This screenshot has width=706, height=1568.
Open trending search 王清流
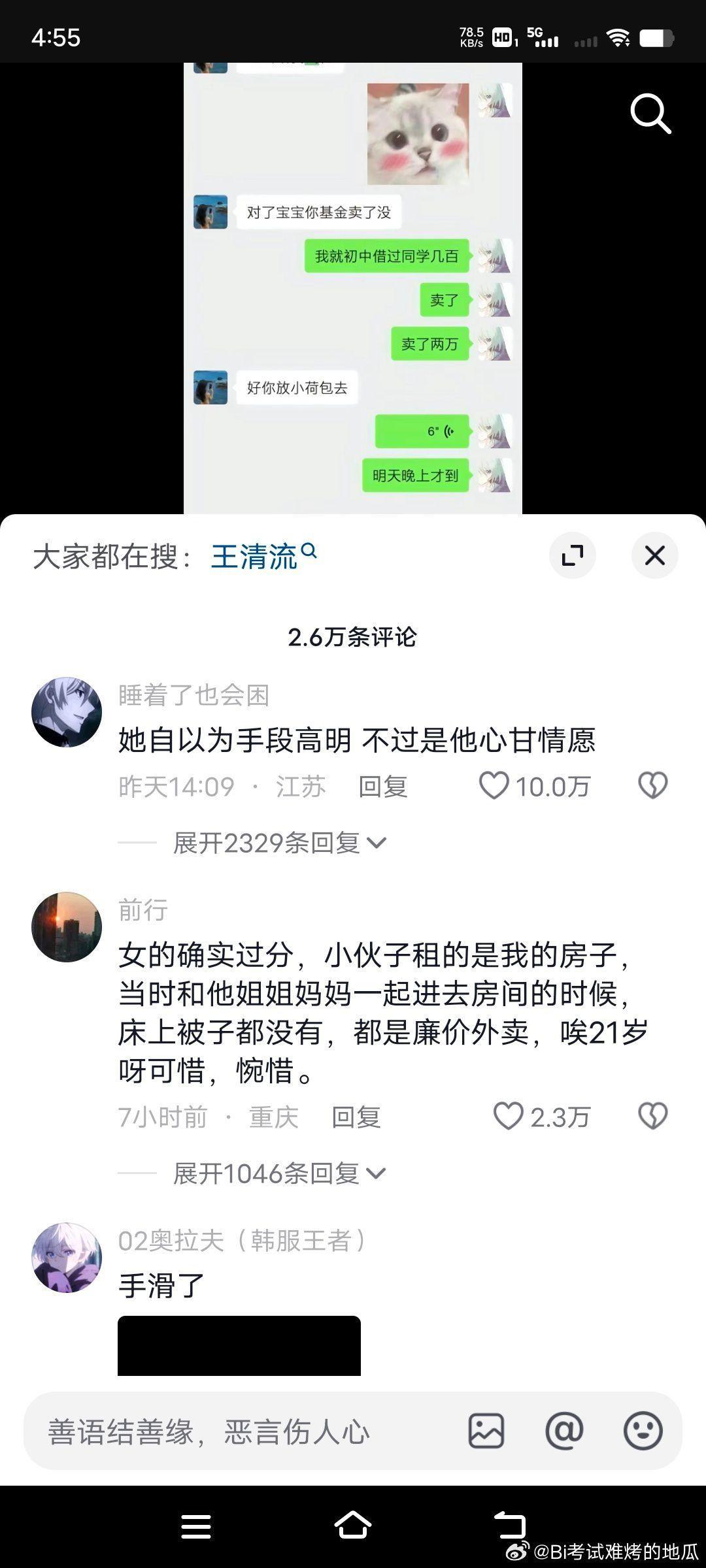264,556
